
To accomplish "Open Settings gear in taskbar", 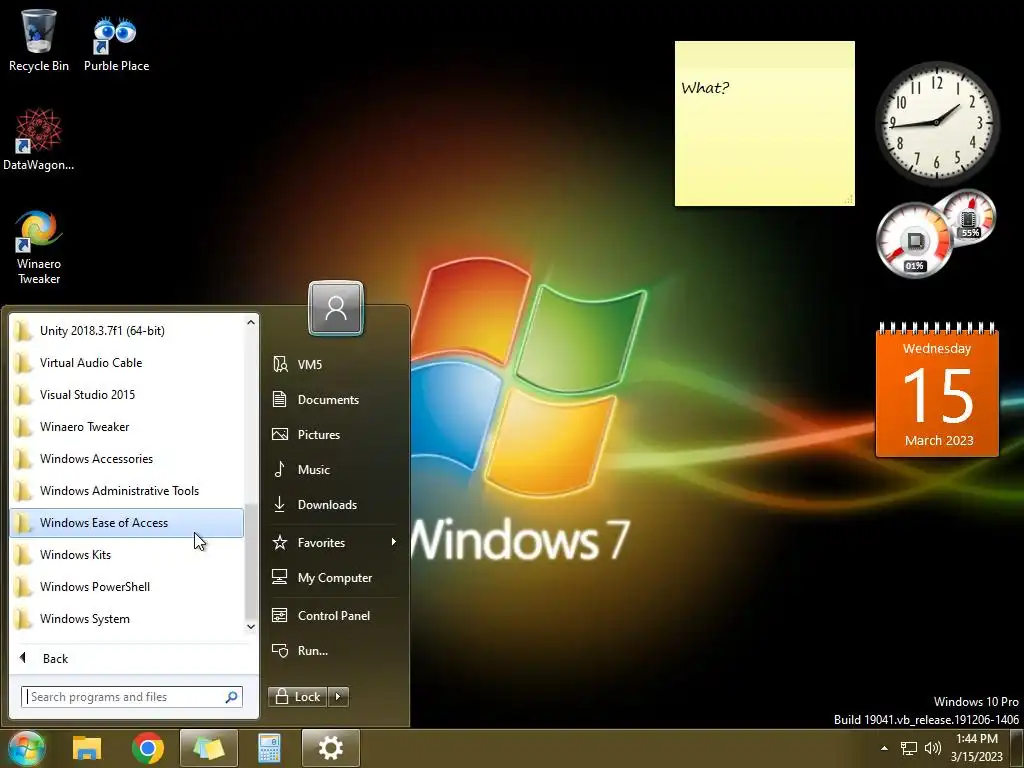I will pyautogui.click(x=330, y=748).
